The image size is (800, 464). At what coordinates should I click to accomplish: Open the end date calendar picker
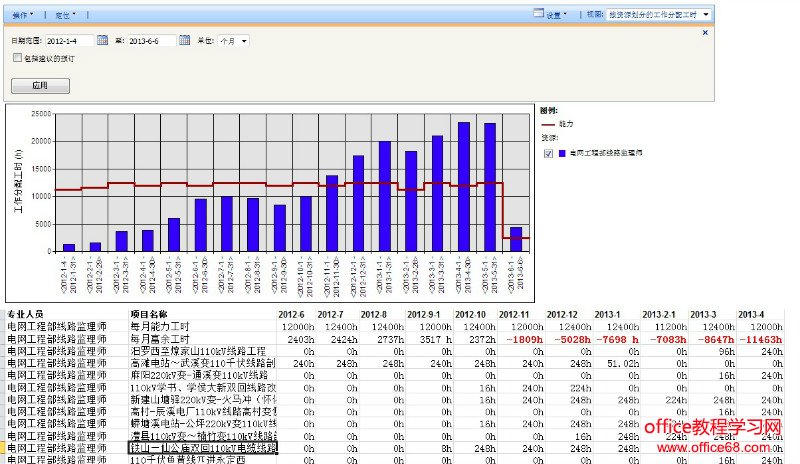(x=184, y=41)
